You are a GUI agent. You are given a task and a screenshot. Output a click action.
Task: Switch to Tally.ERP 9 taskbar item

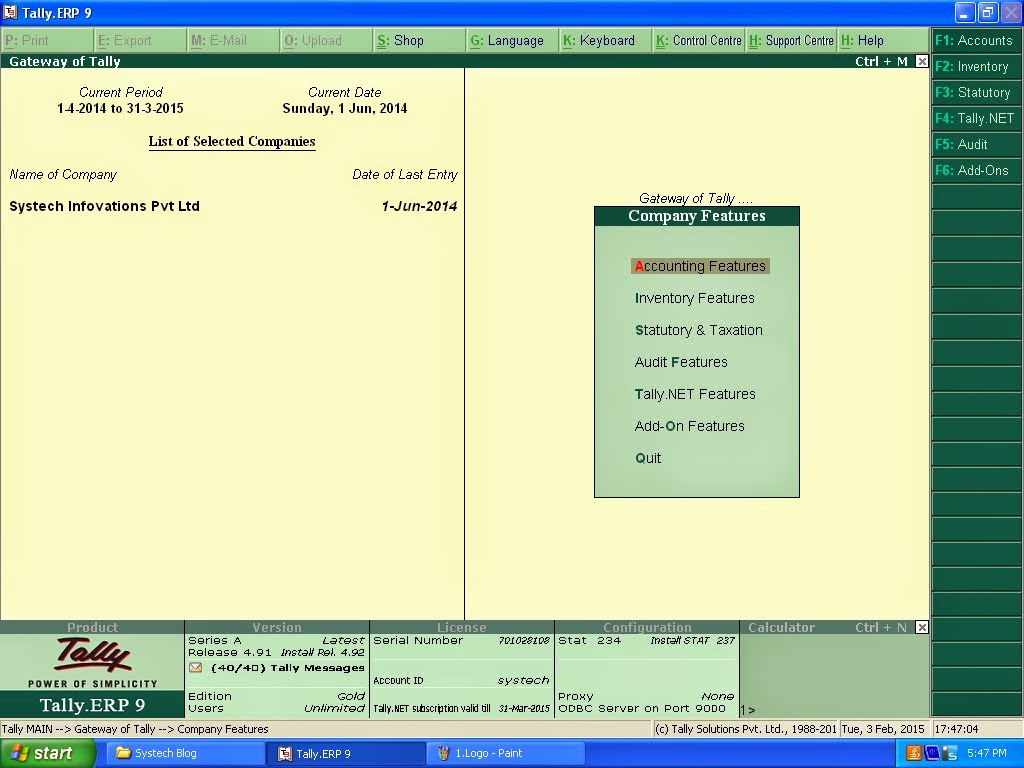(346, 754)
